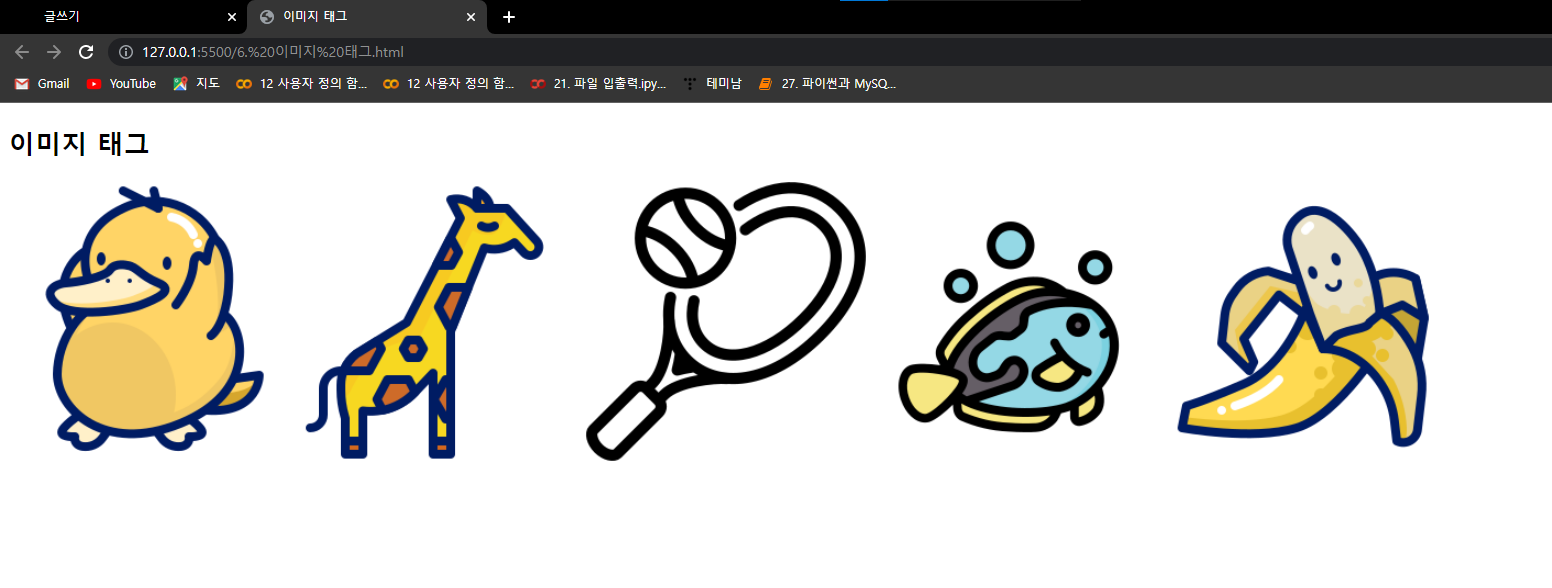The height and width of the screenshot is (588, 1552).
Task: Go forward to the next page
Action: (x=54, y=52)
